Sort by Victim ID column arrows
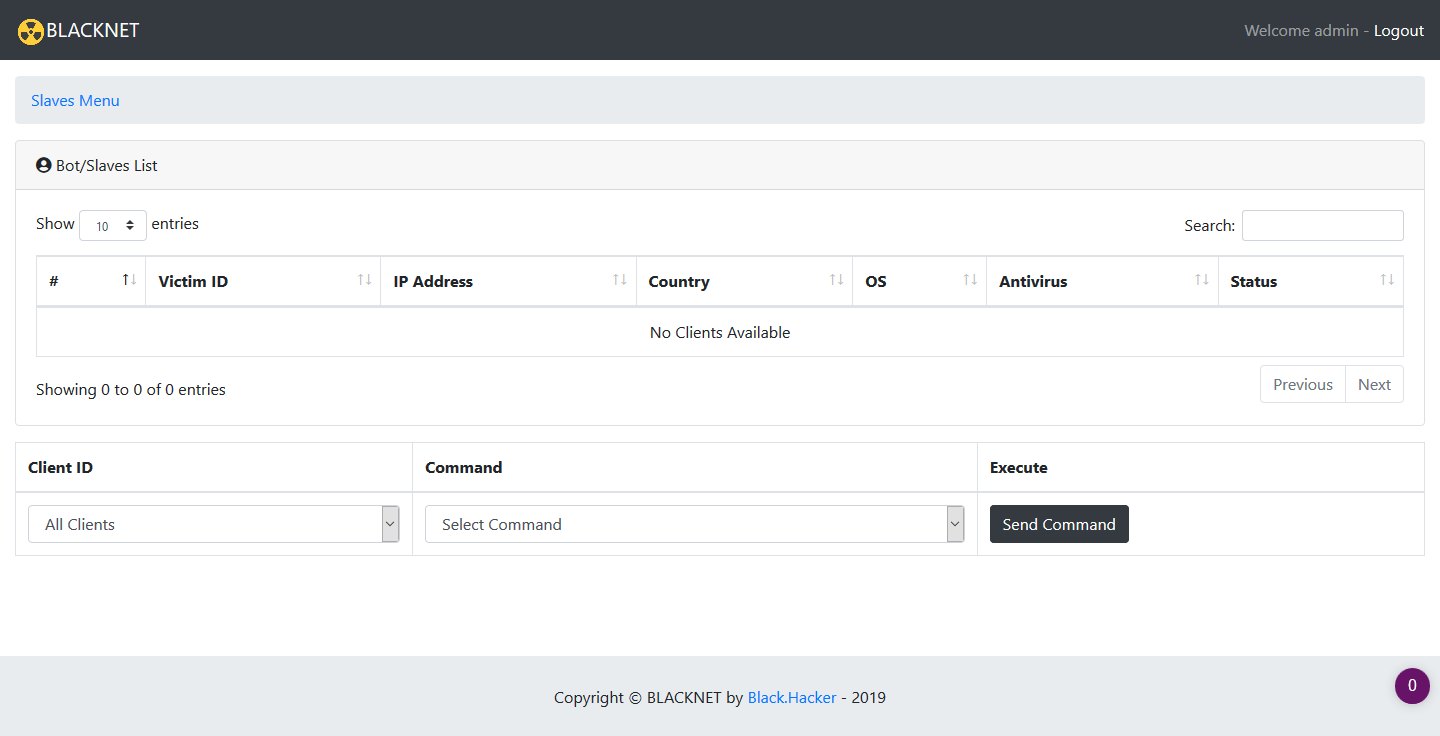The width and height of the screenshot is (1440, 736). (x=364, y=280)
